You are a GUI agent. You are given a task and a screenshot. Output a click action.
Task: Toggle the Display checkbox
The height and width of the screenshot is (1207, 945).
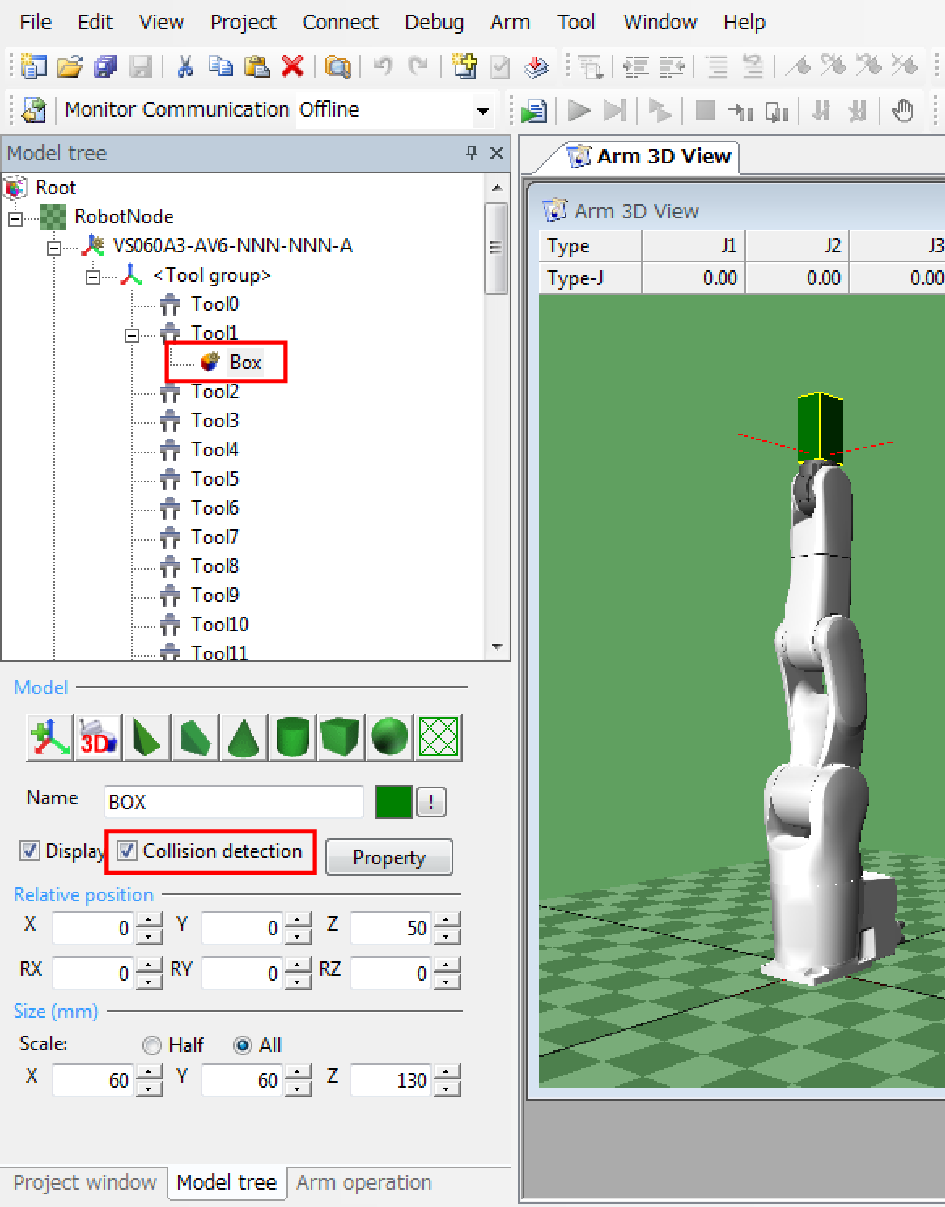(x=30, y=851)
